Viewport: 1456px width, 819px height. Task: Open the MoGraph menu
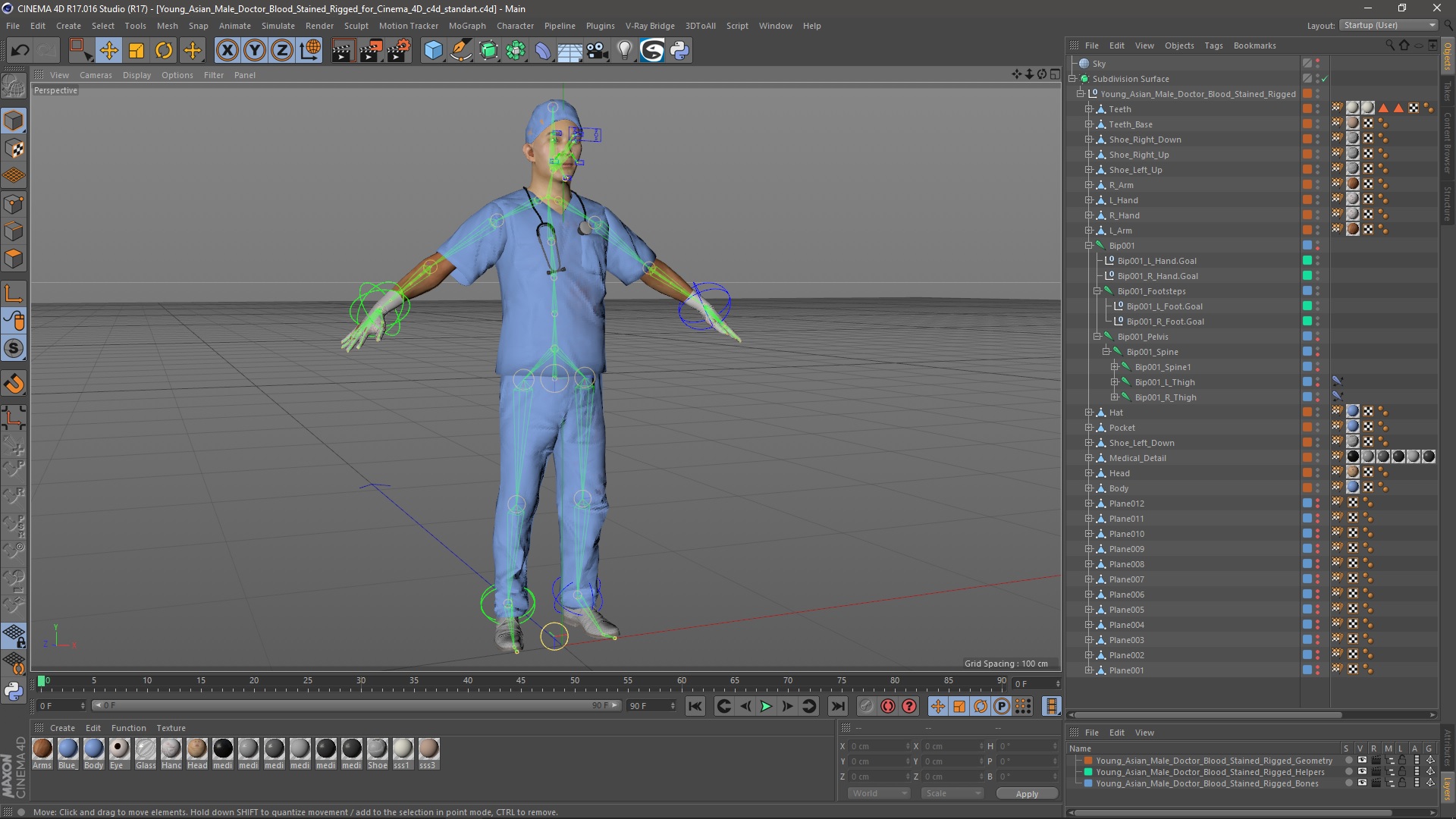(x=467, y=26)
